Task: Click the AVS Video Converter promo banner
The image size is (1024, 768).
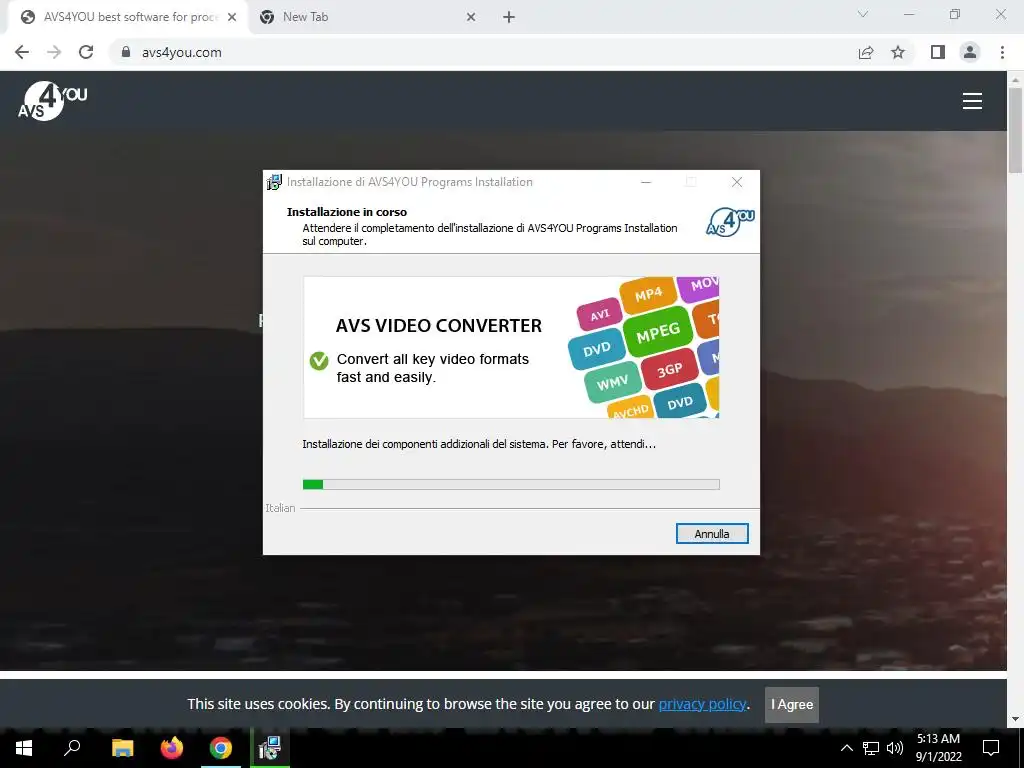Action: (511, 347)
